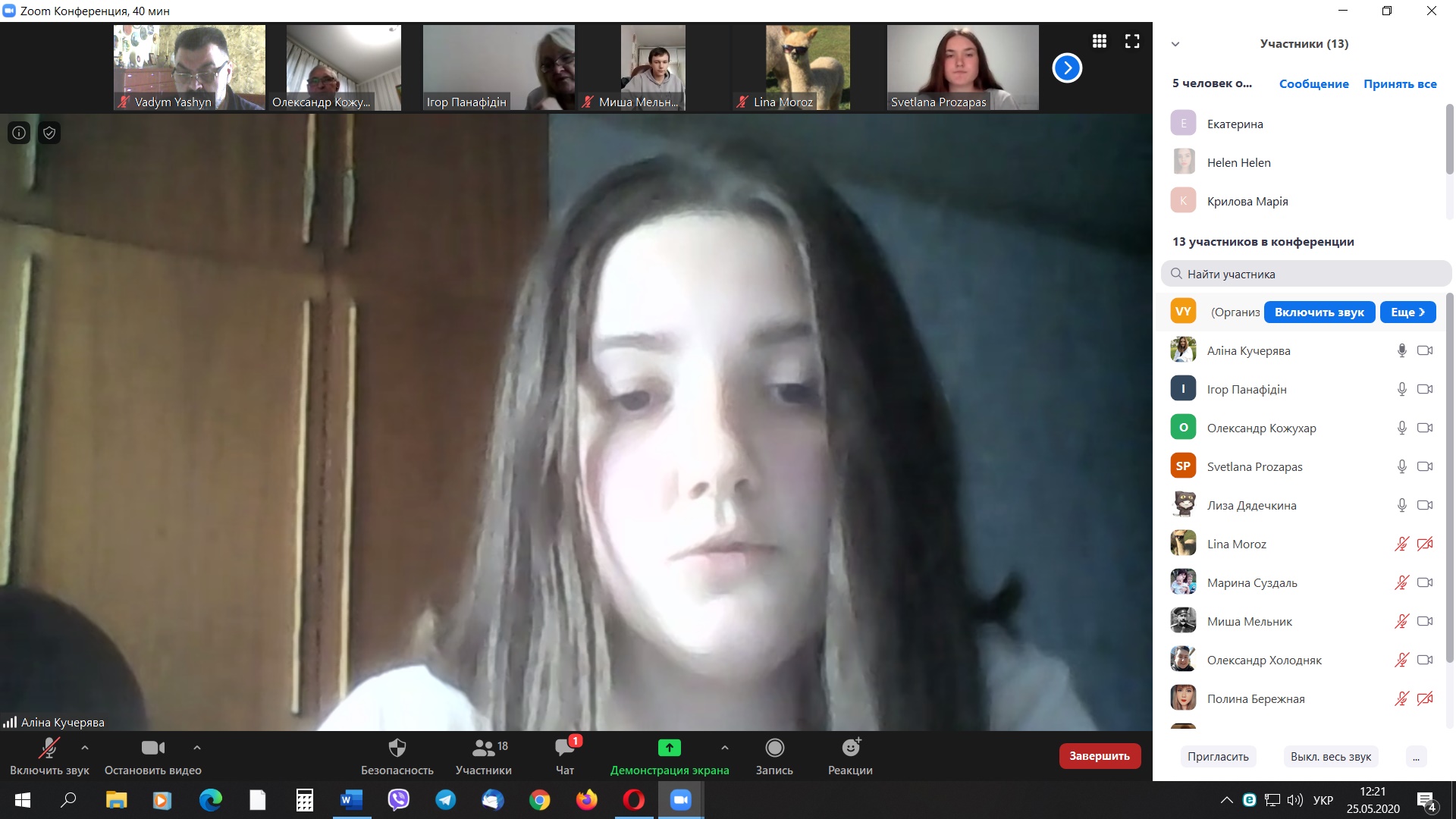Screen dimensions: 1456x819
Task: Collapse the participants panel chevron
Action: click(x=1175, y=44)
